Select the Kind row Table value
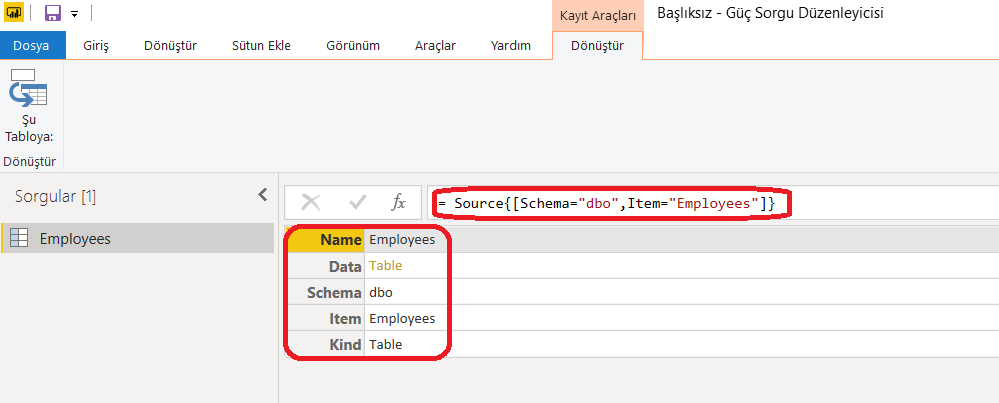Image resolution: width=999 pixels, height=403 pixels. (385, 344)
